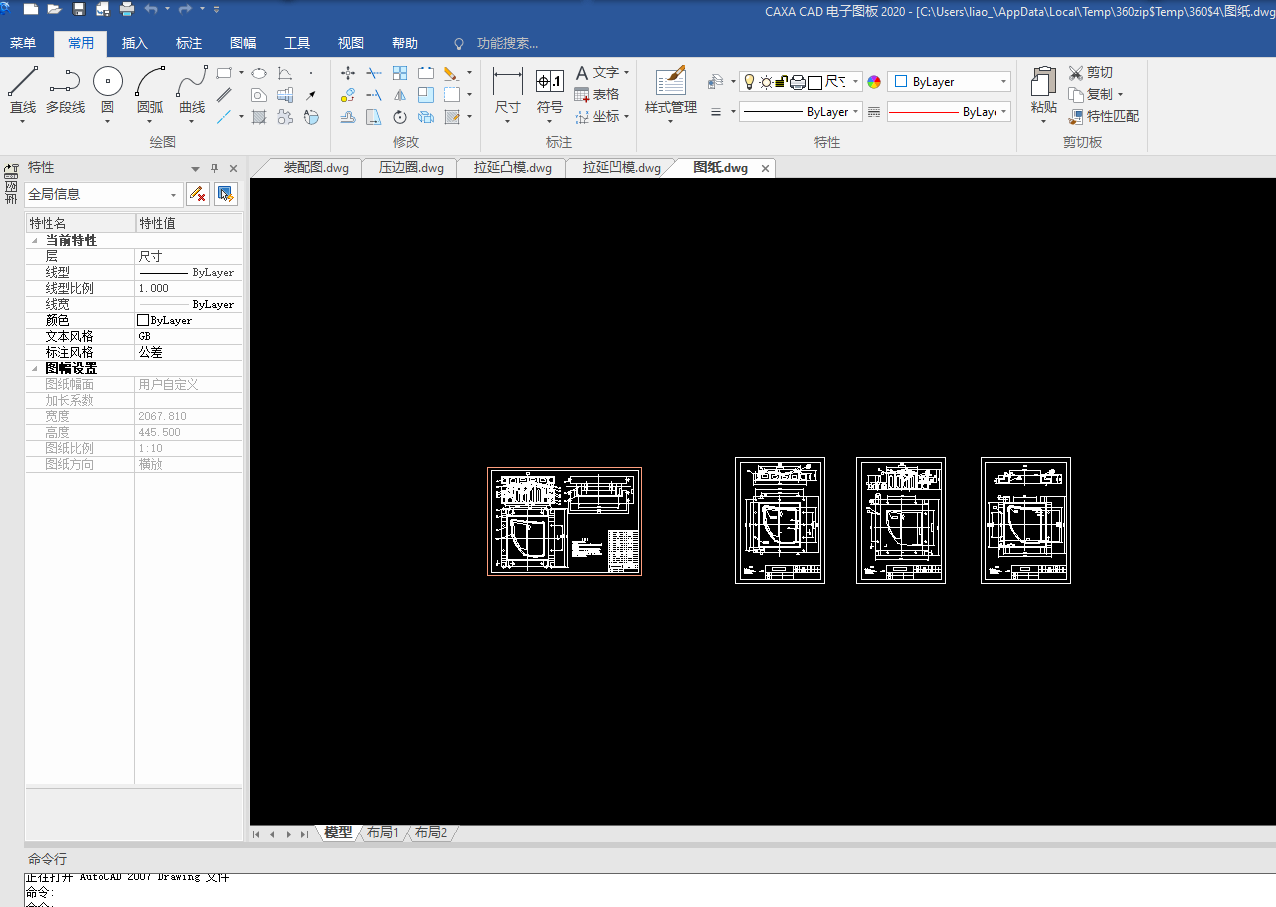The image size is (1276, 907).
Task: Click the quick select icon in 特性 panel
Action: pos(226,194)
